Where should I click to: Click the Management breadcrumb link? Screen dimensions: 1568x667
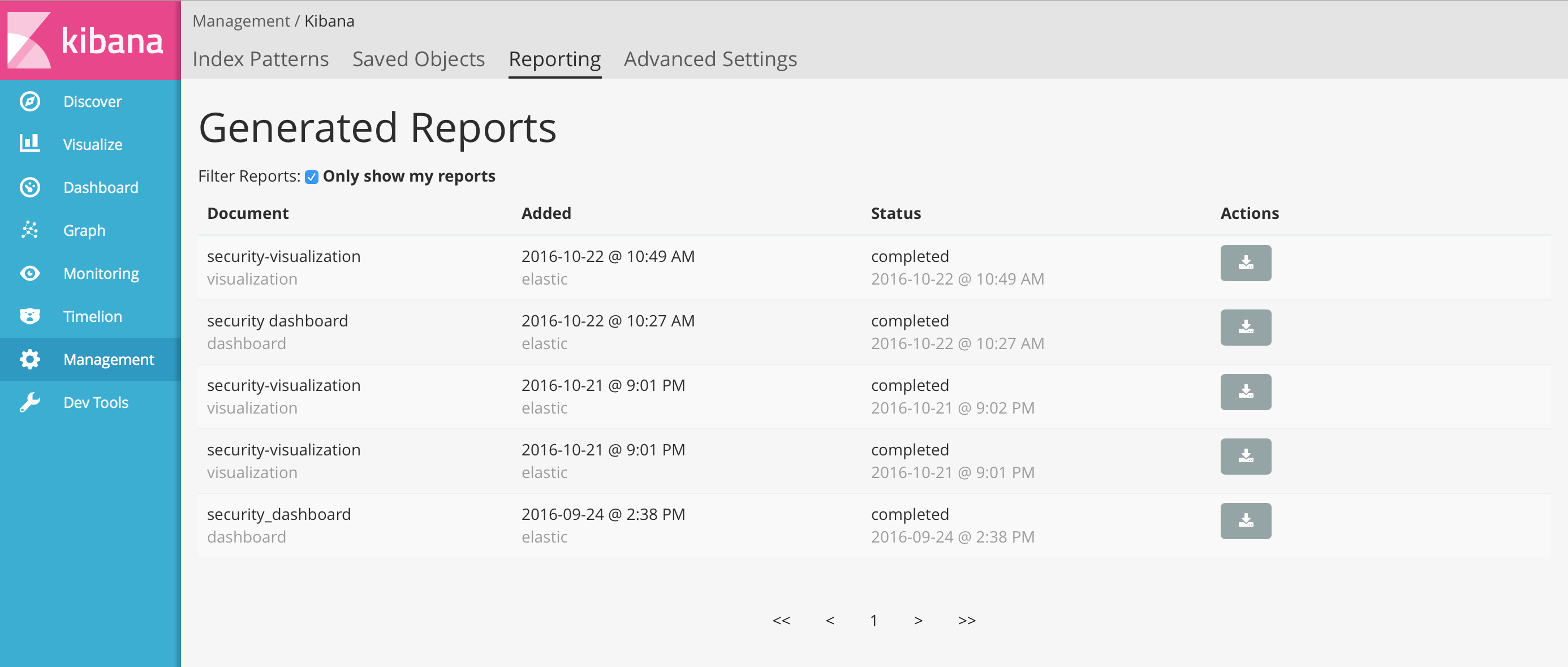pyautogui.click(x=243, y=20)
